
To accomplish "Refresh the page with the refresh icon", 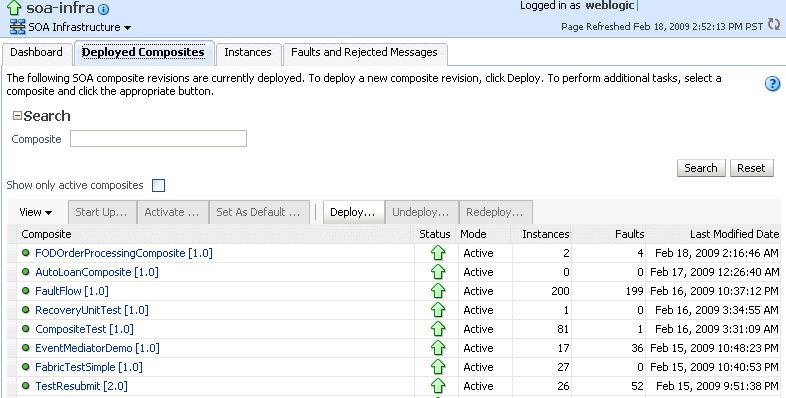I will pos(774,24).
